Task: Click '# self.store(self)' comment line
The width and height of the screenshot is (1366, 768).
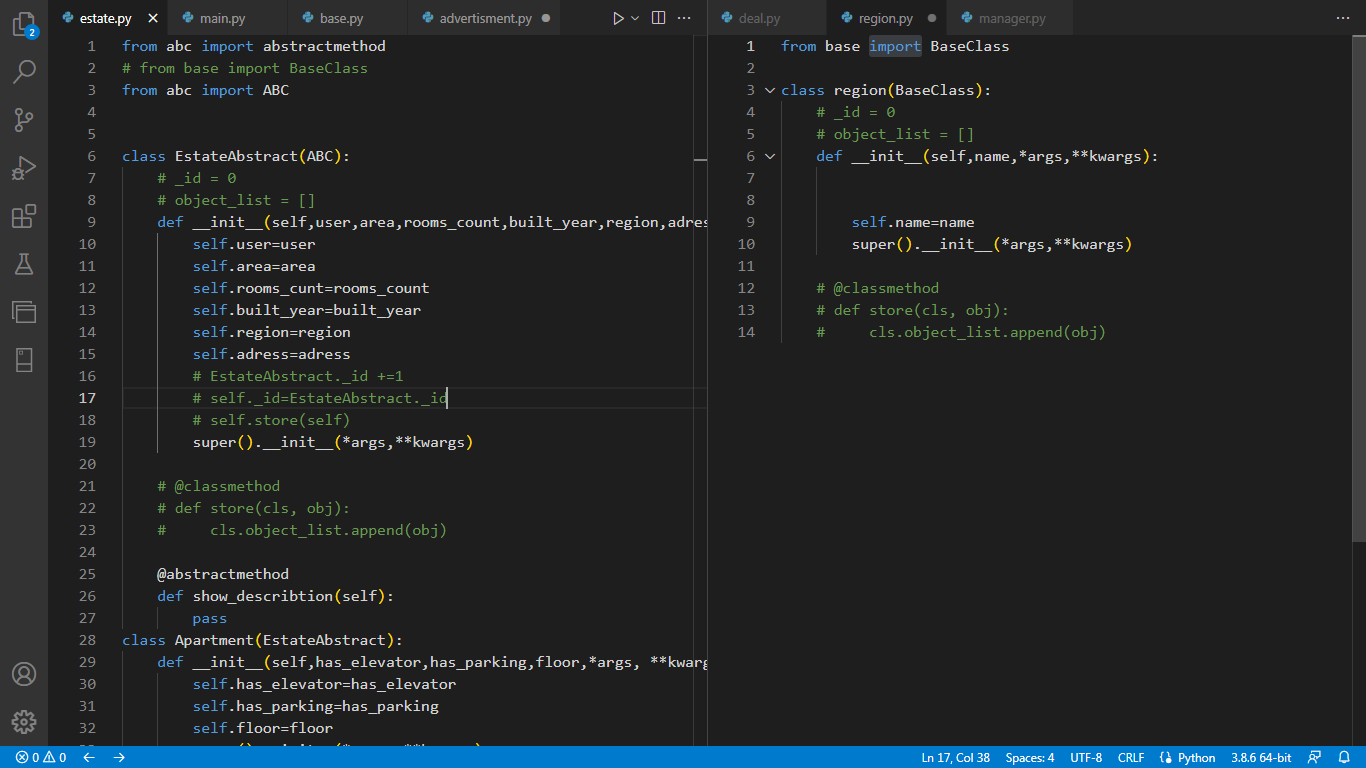Action: click(271, 420)
